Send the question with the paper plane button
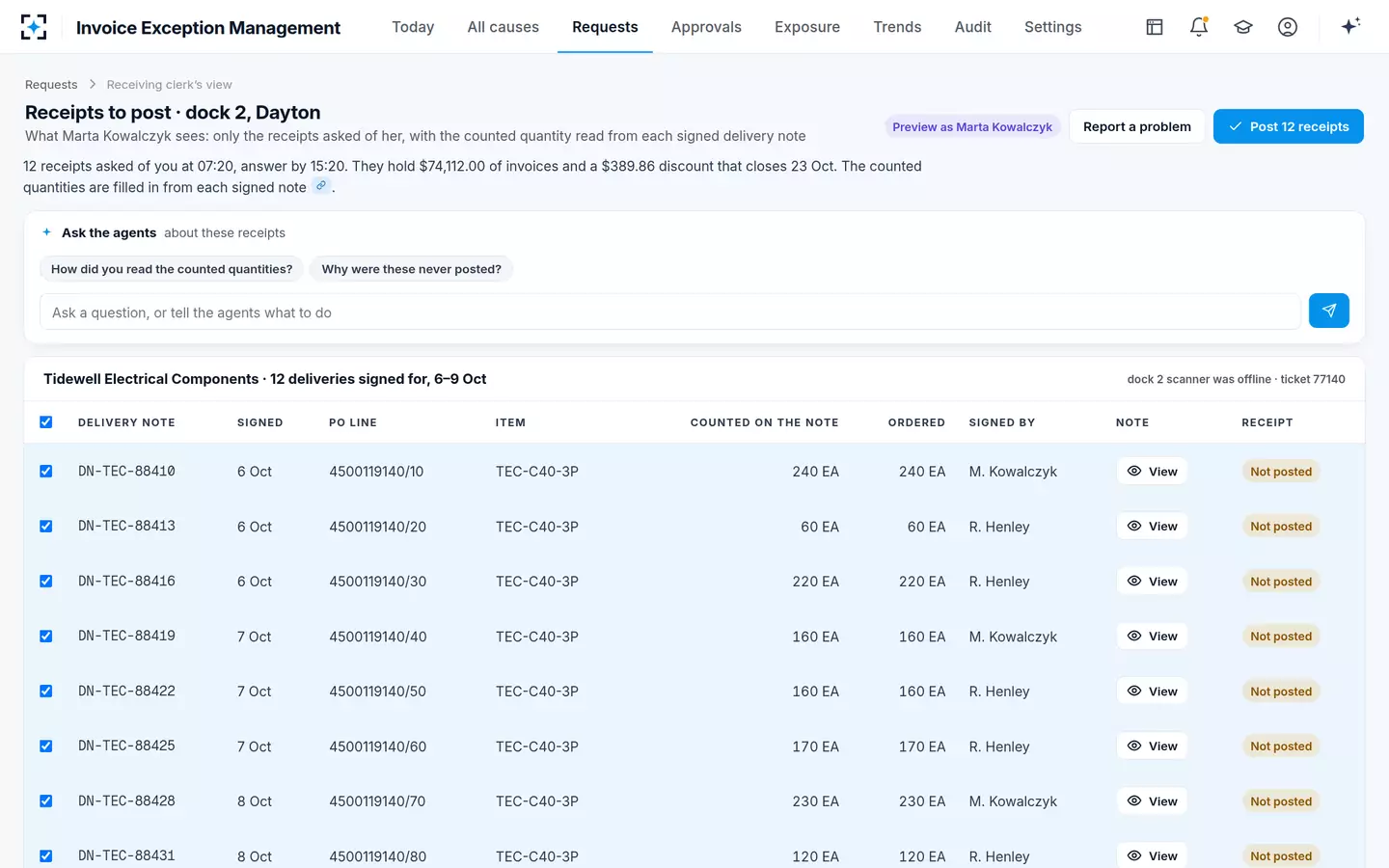 pyautogui.click(x=1329, y=311)
